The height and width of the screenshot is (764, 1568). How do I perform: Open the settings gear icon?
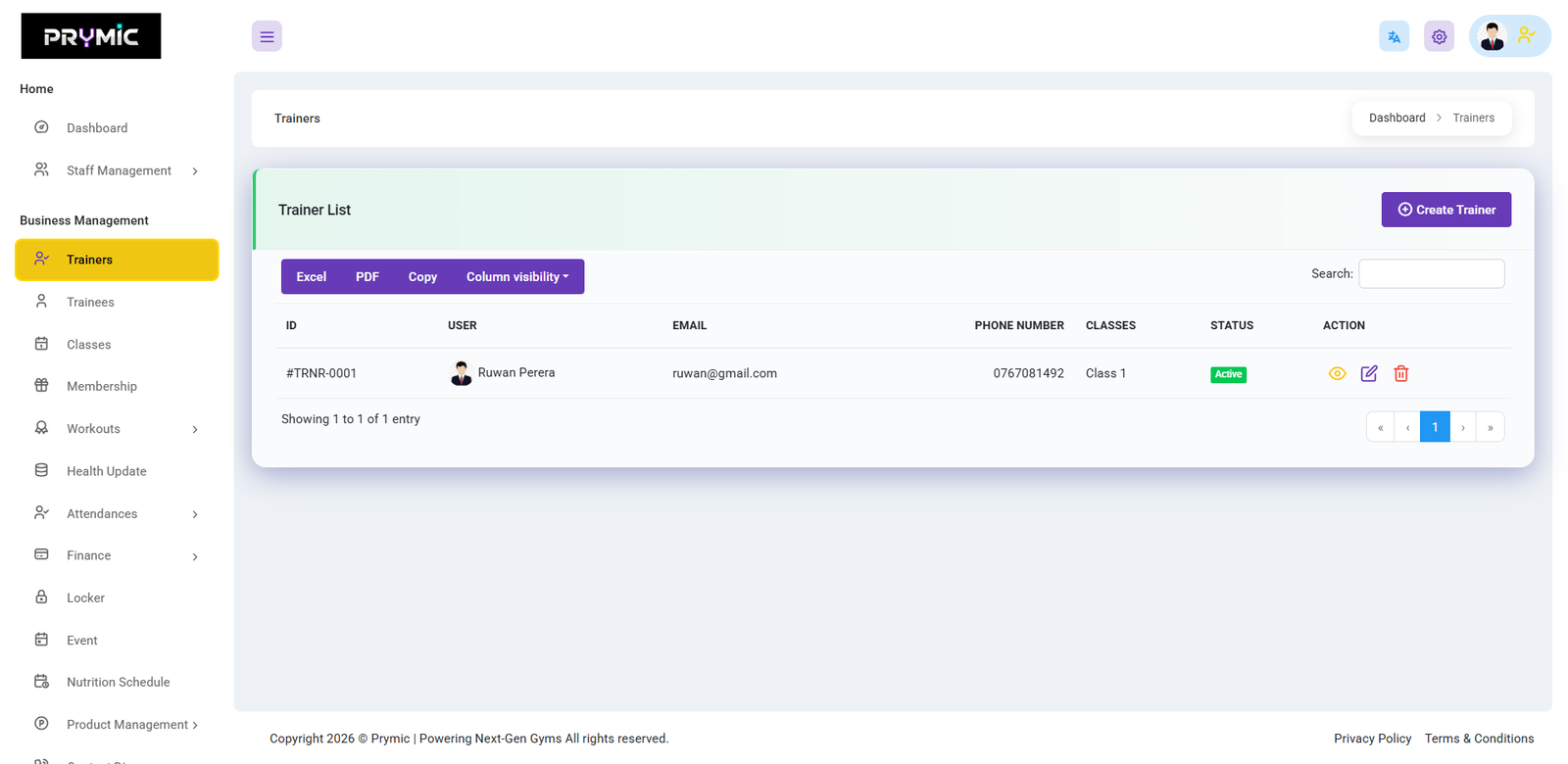click(x=1439, y=36)
